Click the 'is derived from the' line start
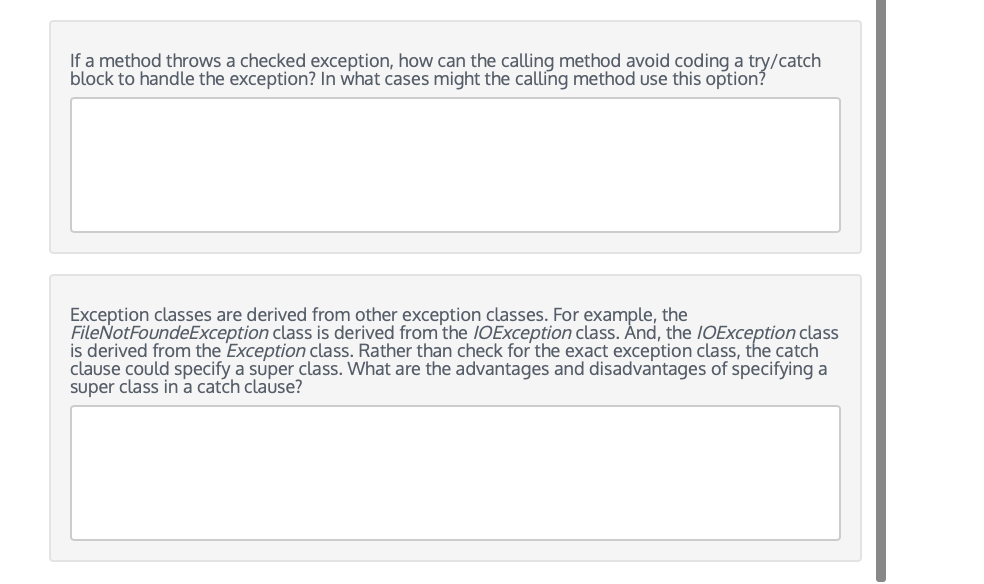Image resolution: width=984 pixels, height=584 pixels. click(146, 351)
